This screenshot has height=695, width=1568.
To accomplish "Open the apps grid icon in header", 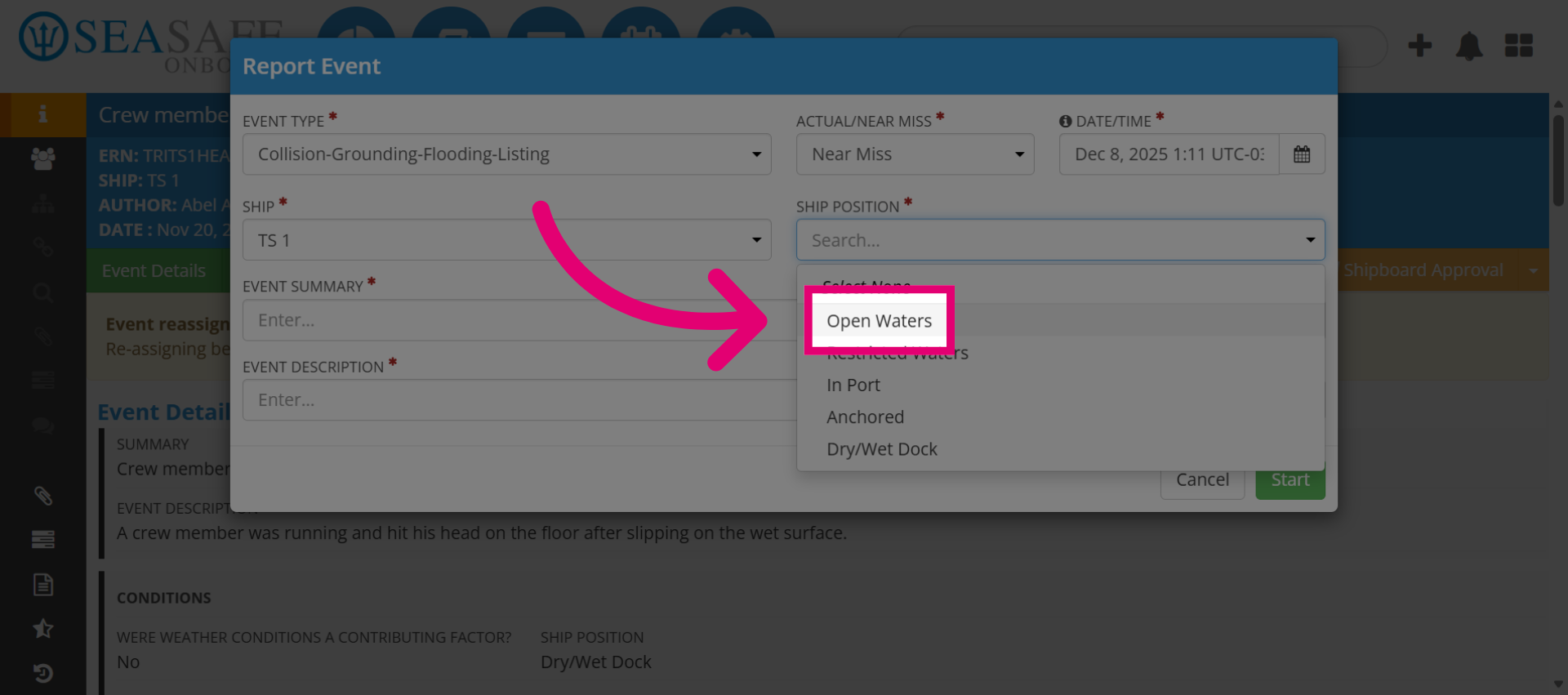I will [x=1519, y=46].
